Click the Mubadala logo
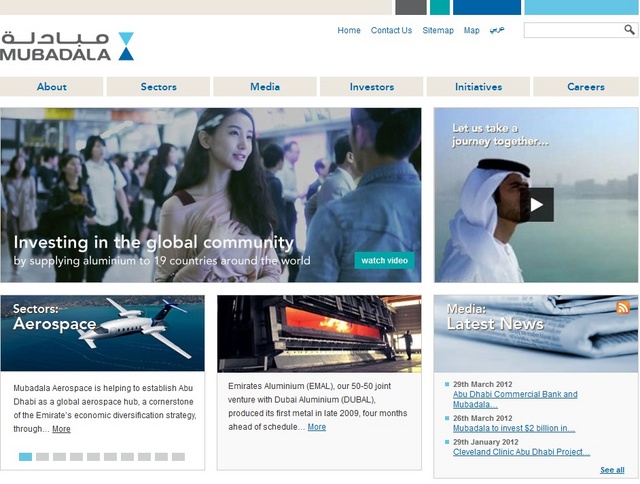 67,47
